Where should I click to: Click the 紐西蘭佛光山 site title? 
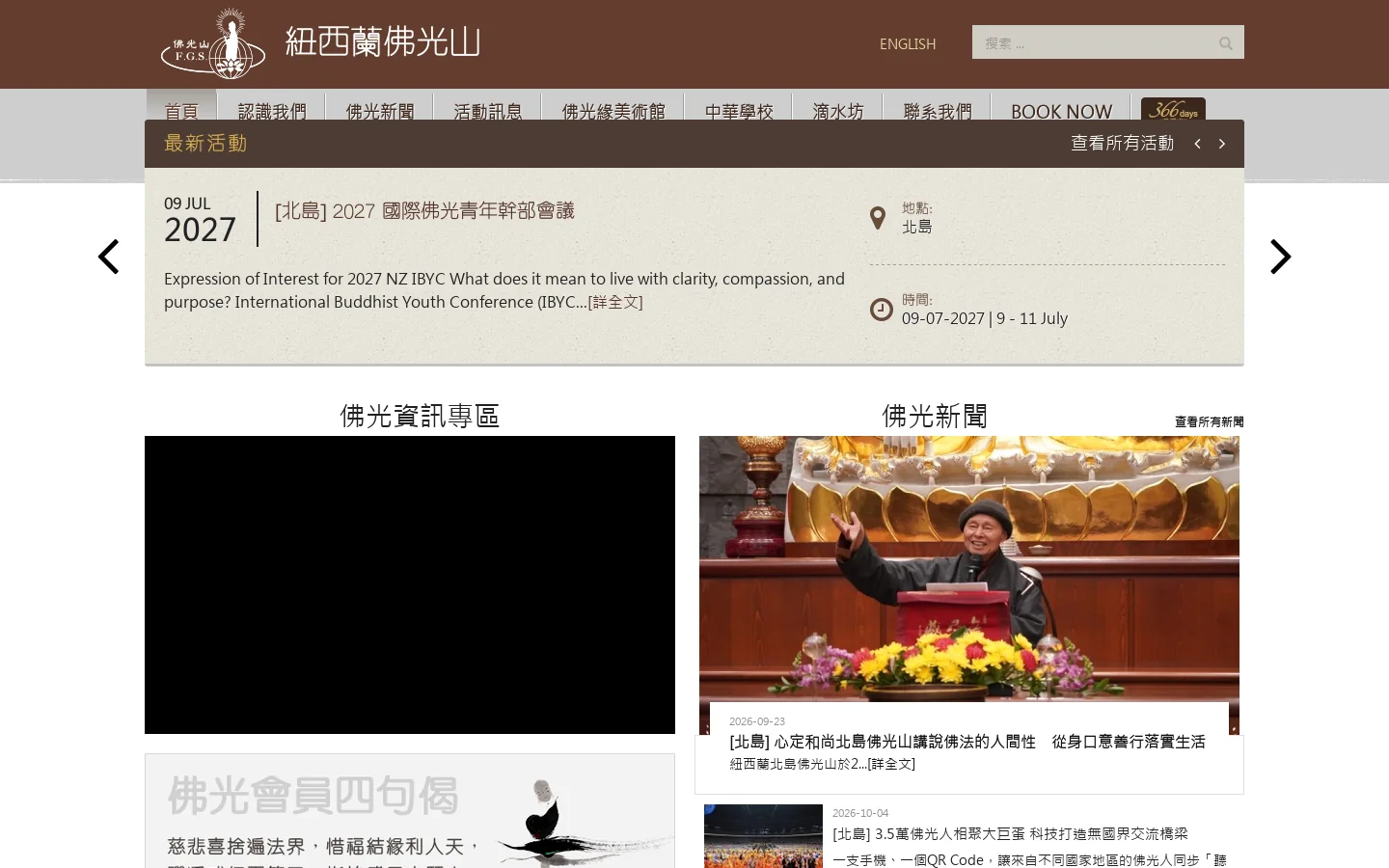(x=383, y=42)
